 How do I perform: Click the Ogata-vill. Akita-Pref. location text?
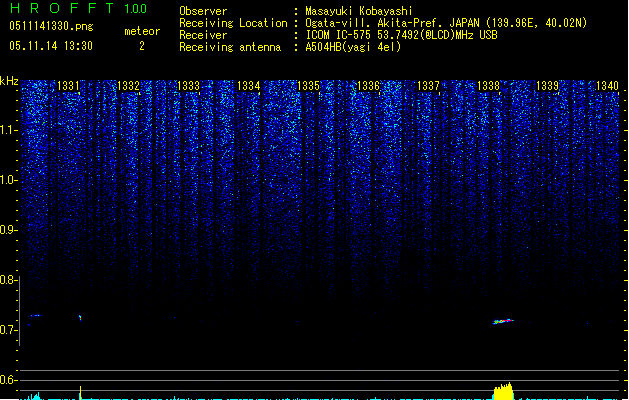click(x=446, y=23)
